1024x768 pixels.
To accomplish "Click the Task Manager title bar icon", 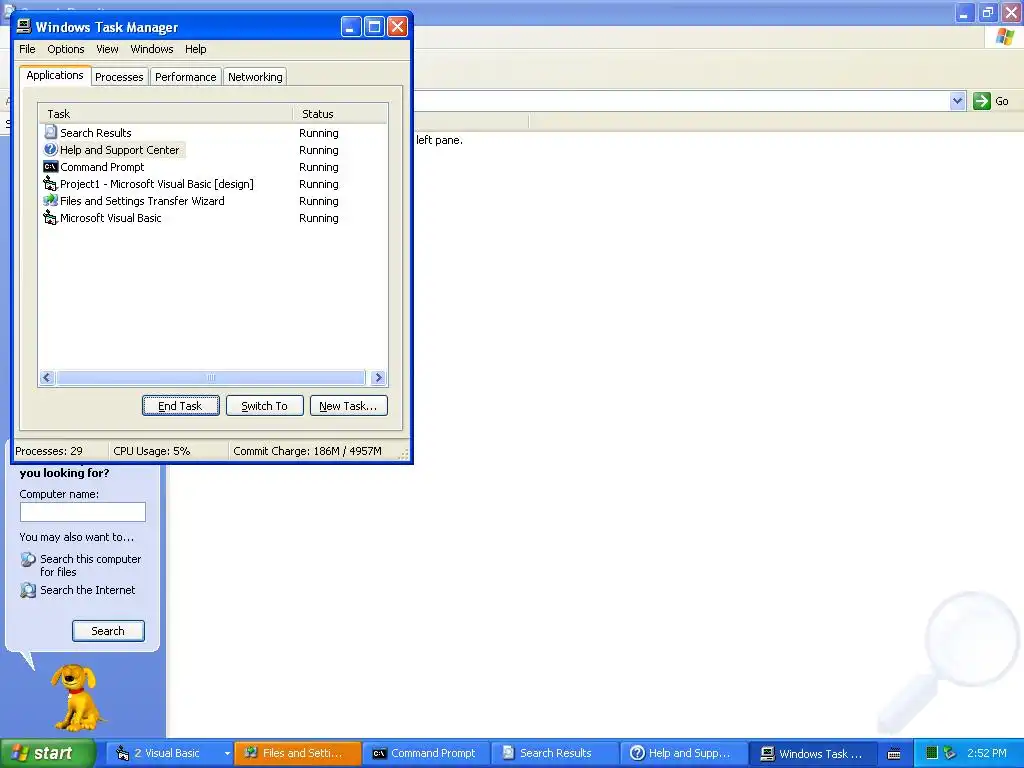I will point(24,26).
